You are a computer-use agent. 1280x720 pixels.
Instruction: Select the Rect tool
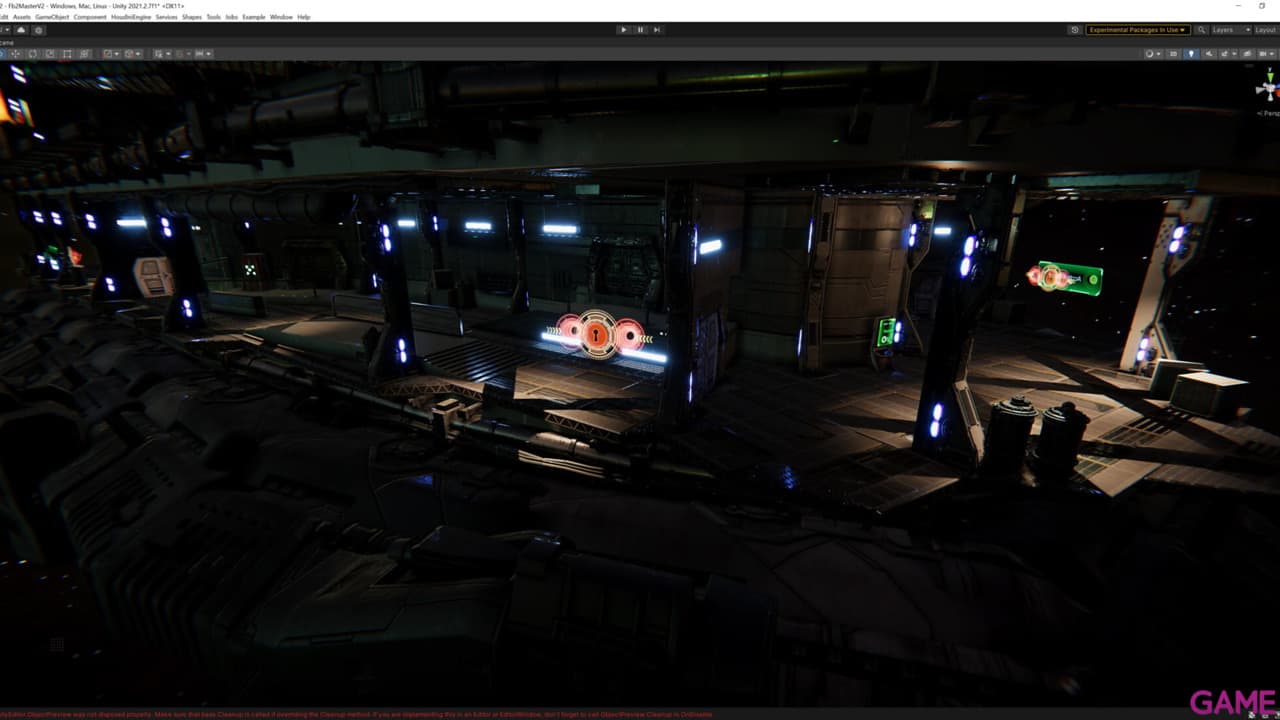[67, 54]
